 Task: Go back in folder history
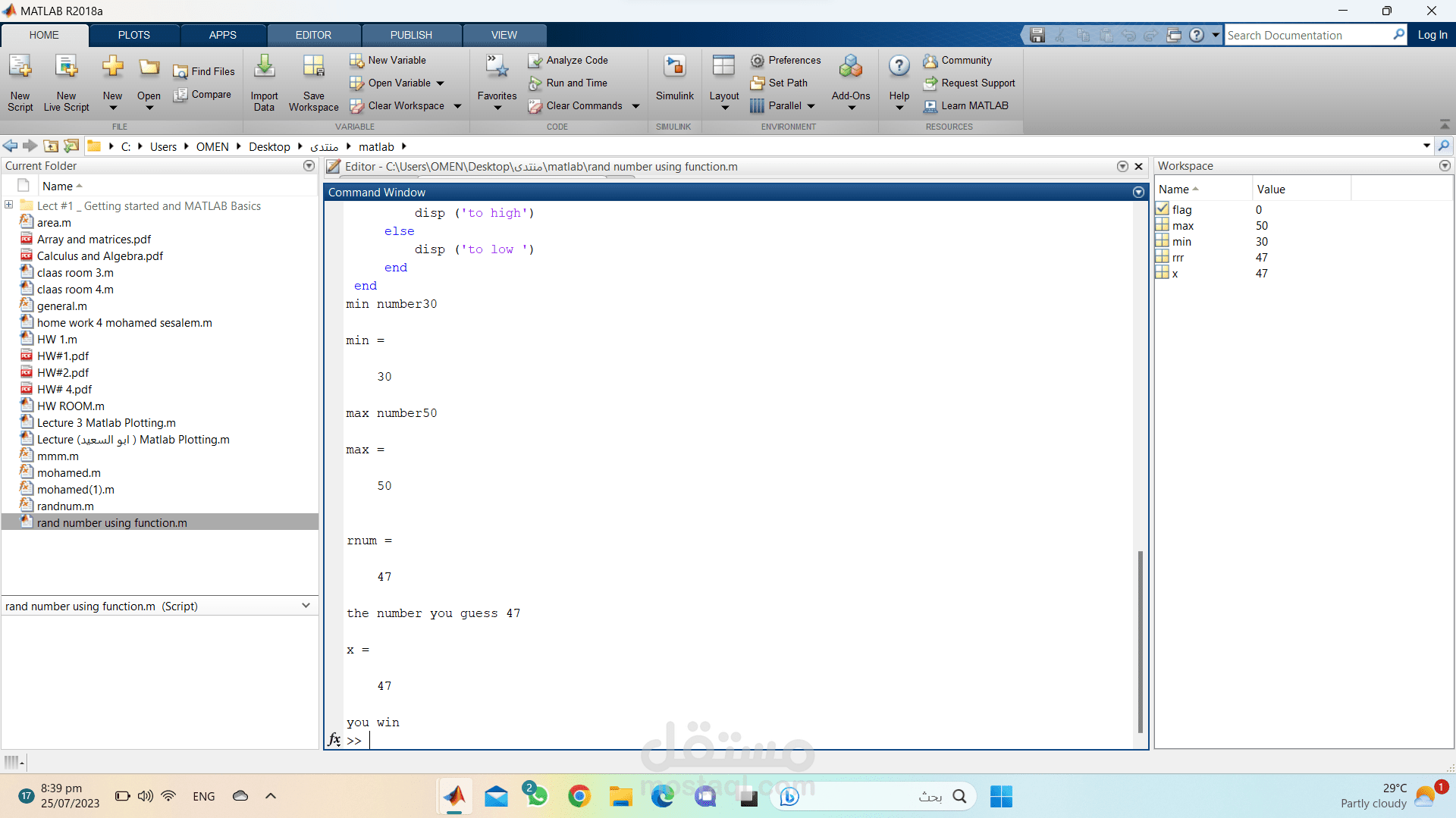[11, 146]
